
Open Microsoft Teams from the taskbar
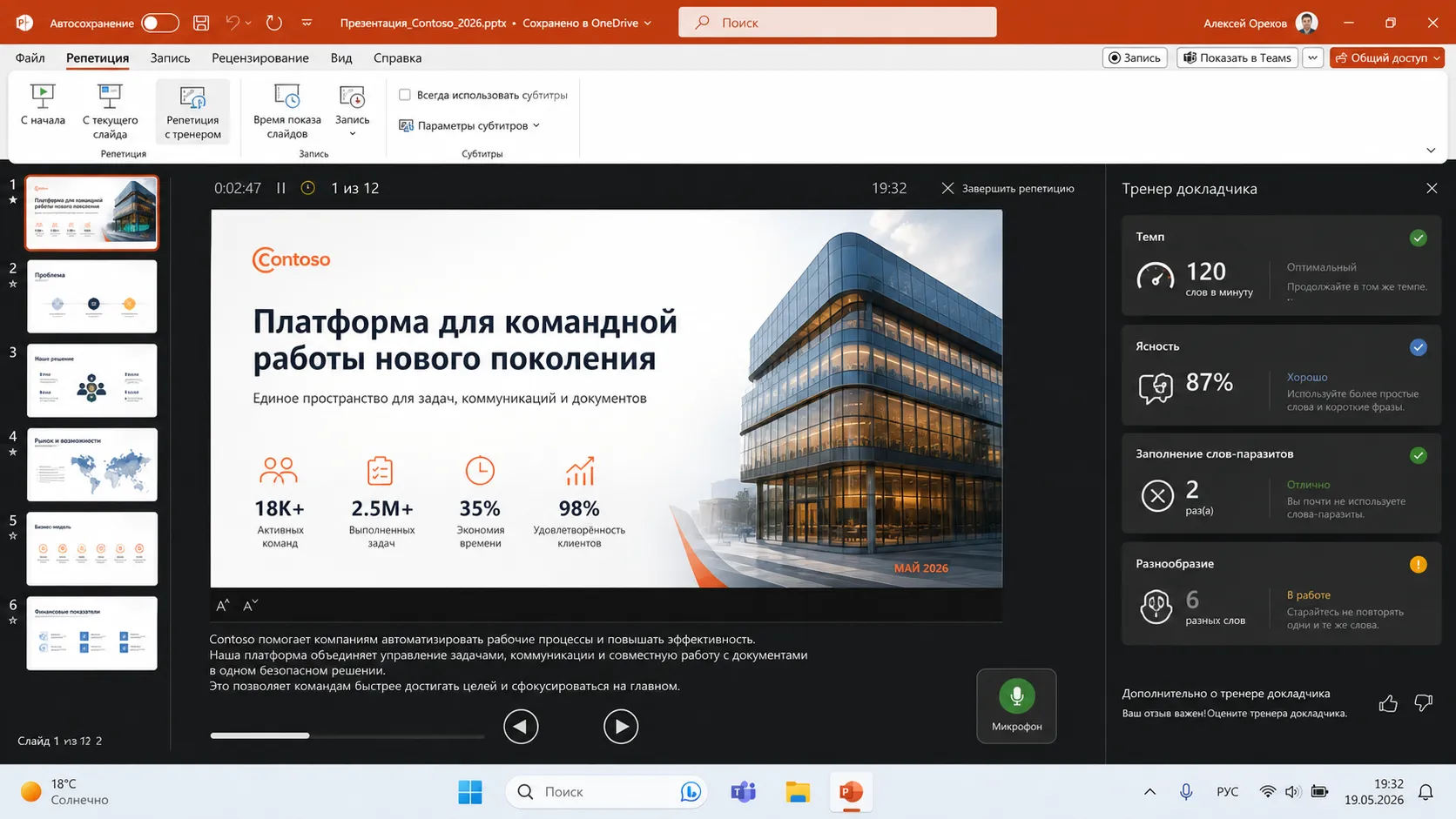(744, 792)
